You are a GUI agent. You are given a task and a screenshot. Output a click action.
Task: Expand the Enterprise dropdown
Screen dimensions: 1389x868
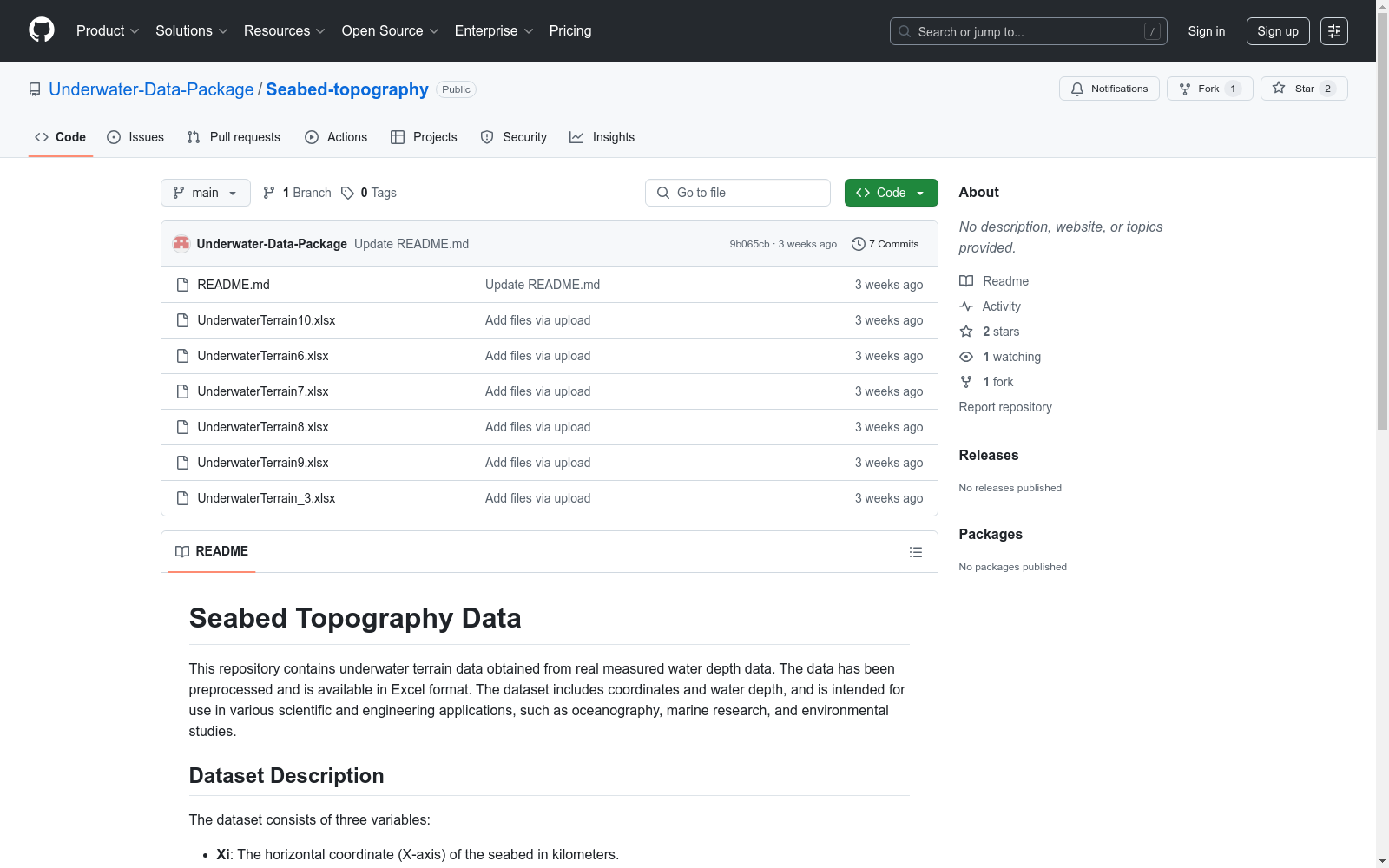(x=494, y=31)
